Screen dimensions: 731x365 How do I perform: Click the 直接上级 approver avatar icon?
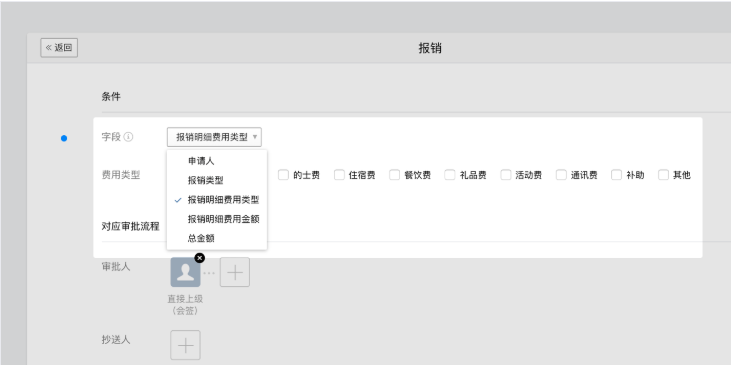pyautogui.click(x=186, y=272)
